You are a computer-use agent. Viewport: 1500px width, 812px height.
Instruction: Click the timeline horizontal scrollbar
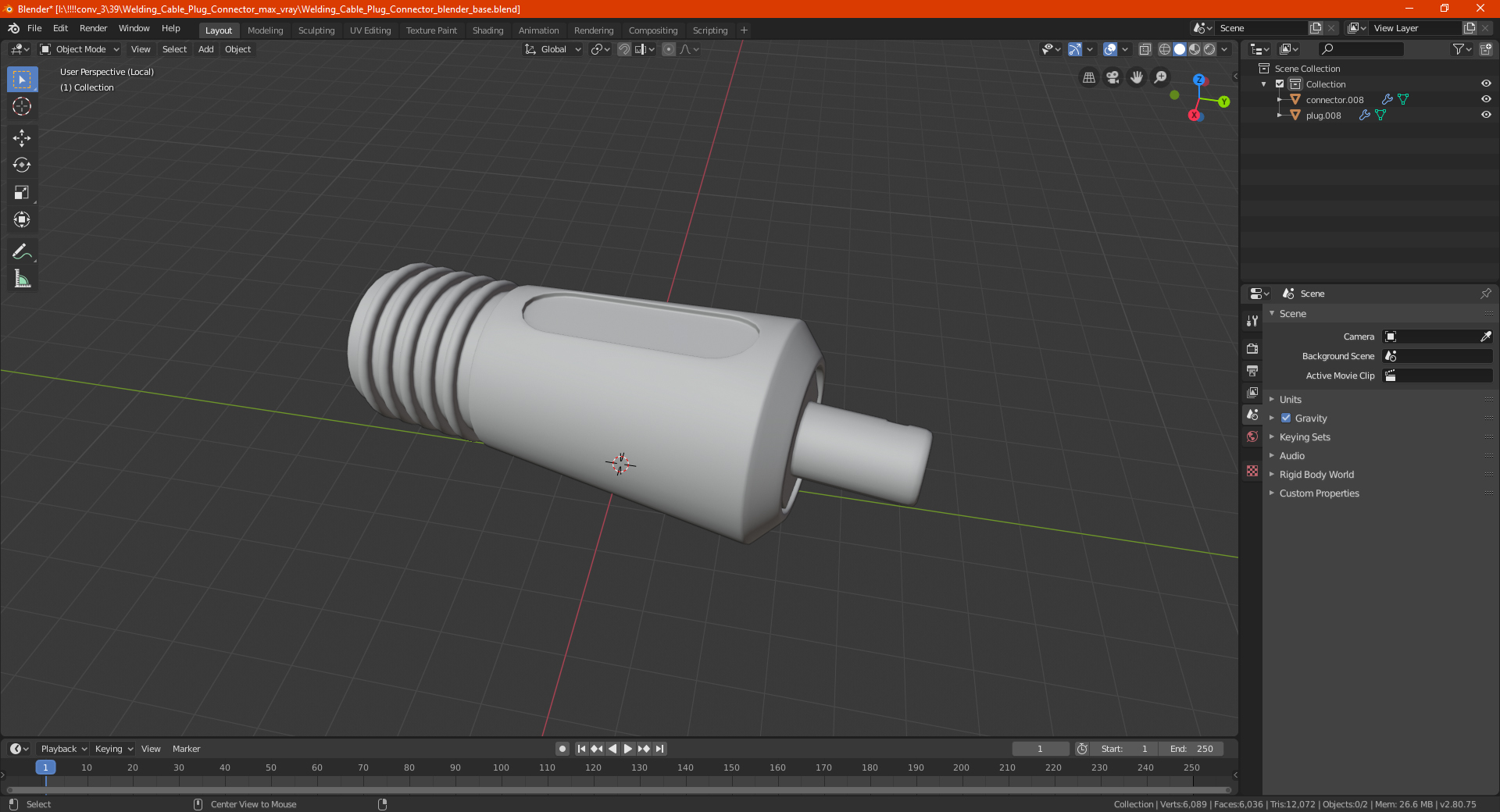620,790
